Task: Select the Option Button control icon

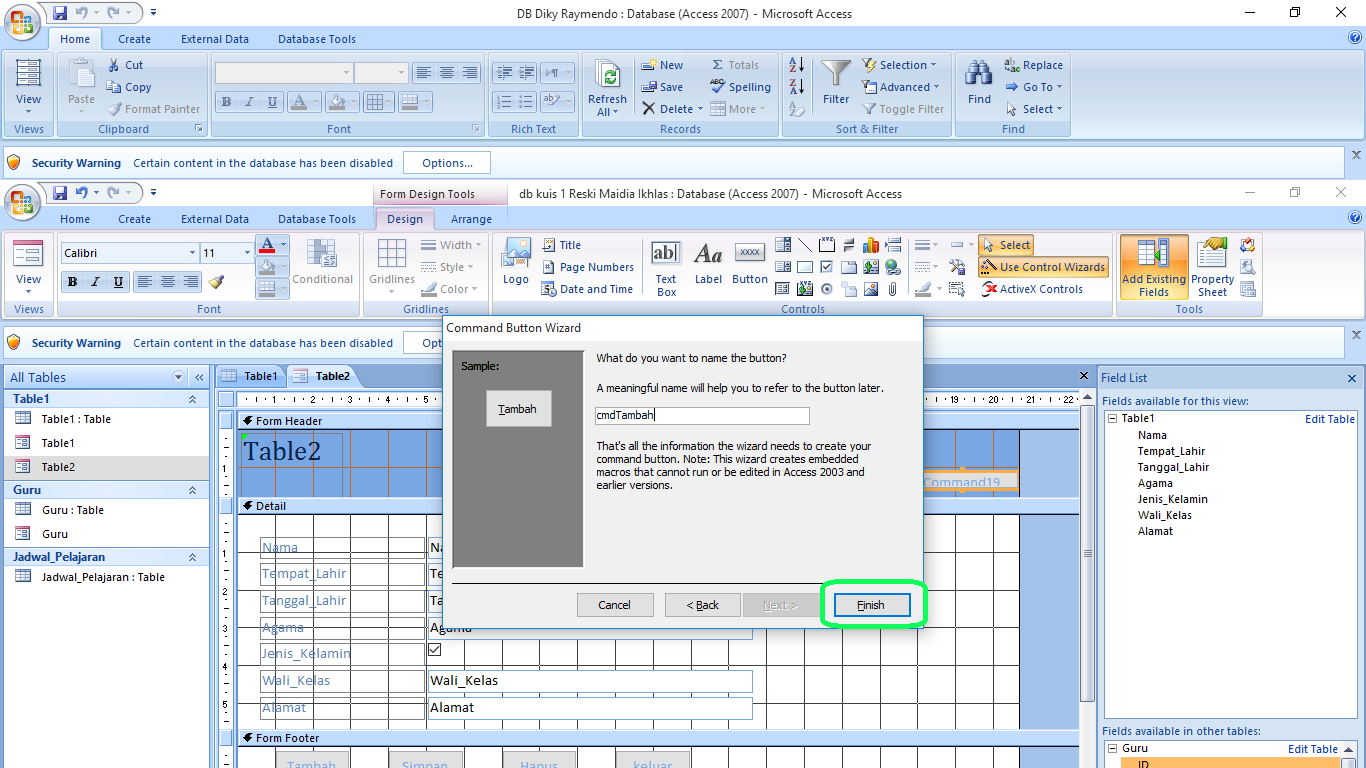Action: click(827, 289)
